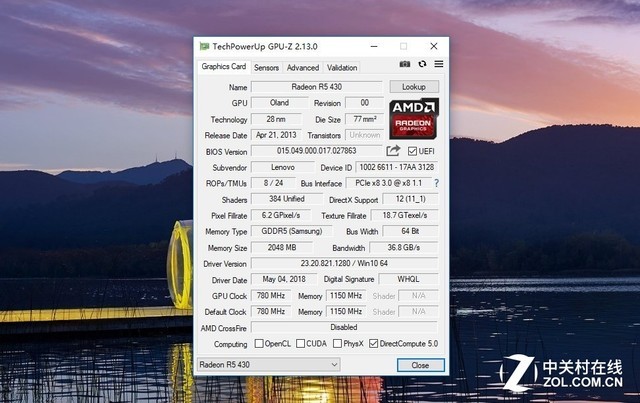The width and height of the screenshot is (640, 403).
Task: Click the Shaders value 384 Unified
Action: pyautogui.click(x=287, y=199)
